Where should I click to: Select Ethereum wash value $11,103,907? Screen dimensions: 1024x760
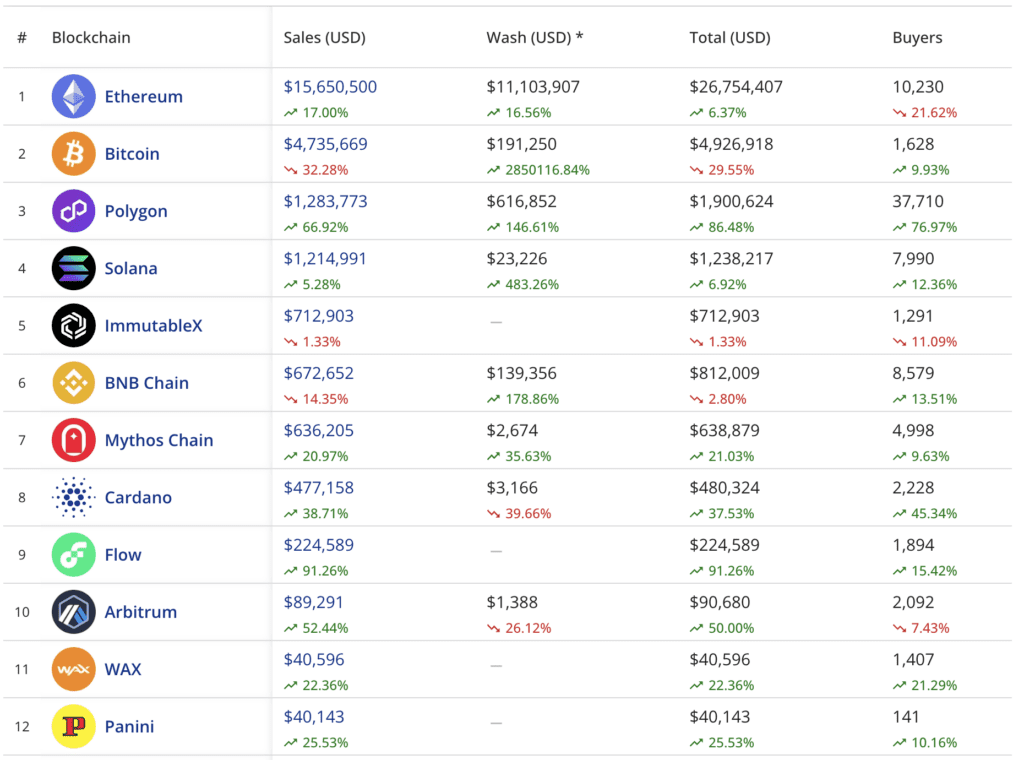pos(533,87)
